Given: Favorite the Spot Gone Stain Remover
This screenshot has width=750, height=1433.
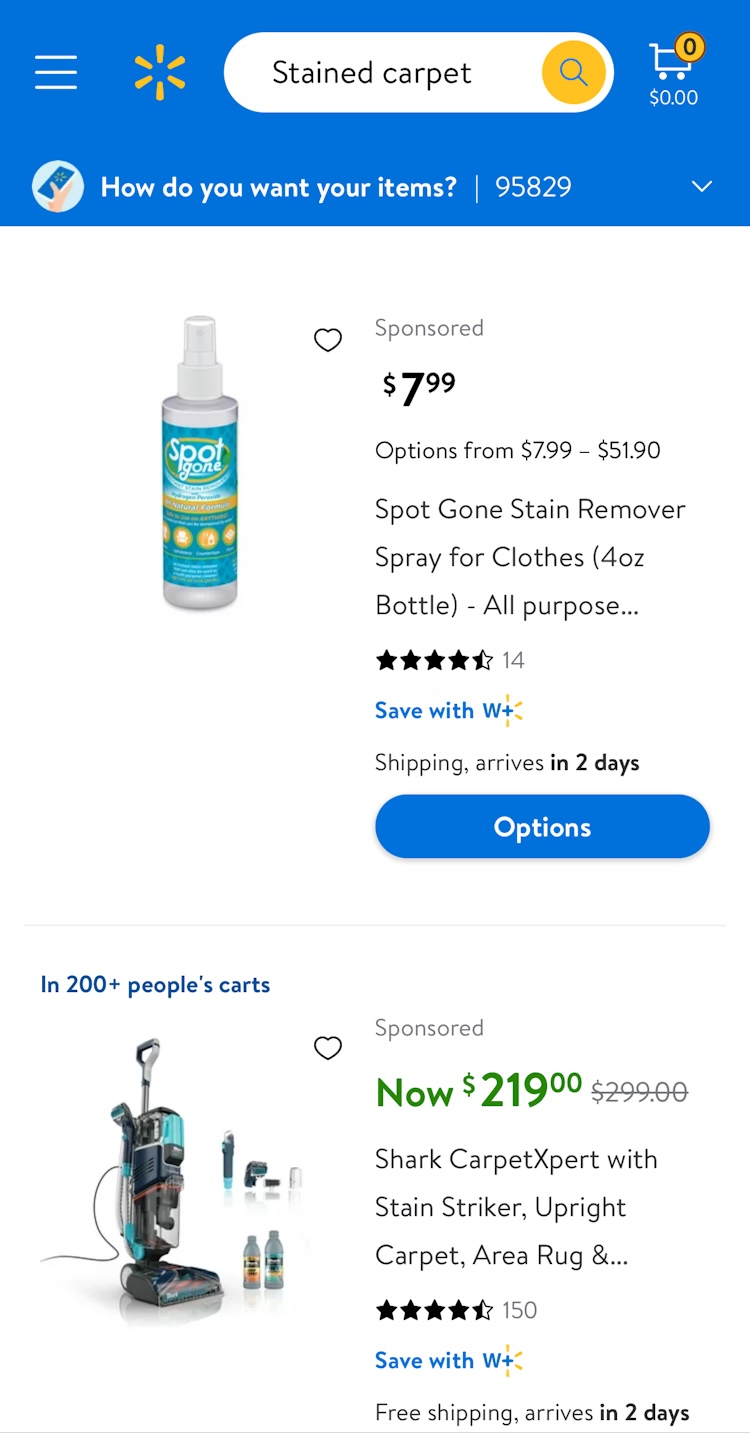Looking at the screenshot, I should 328,340.
